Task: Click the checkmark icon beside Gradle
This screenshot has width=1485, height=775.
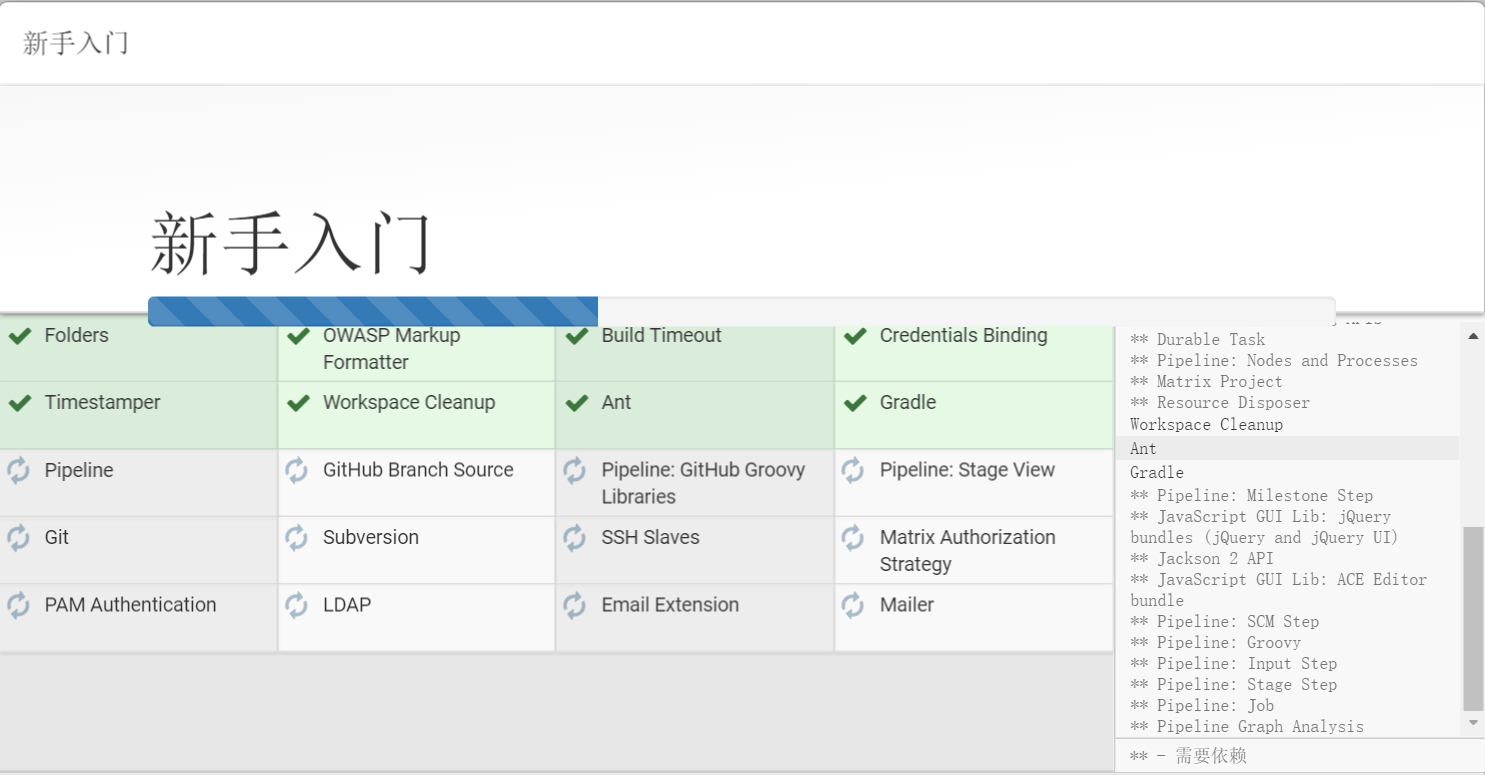Action: coord(855,403)
